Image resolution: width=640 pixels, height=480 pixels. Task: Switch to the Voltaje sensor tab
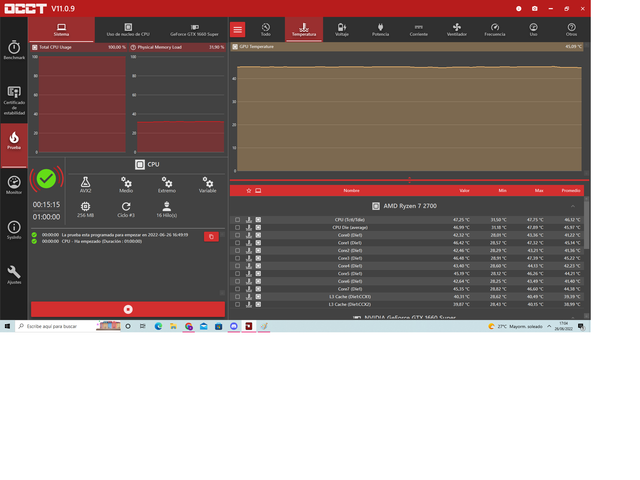(342, 29)
